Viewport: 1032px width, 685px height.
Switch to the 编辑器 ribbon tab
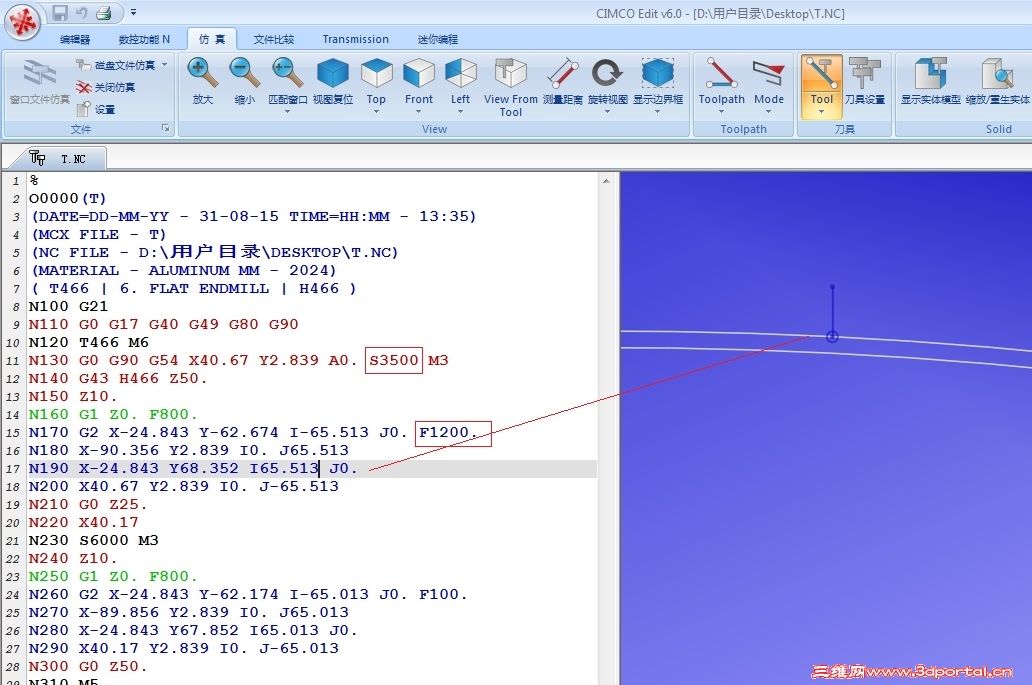[x=75, y=39]
